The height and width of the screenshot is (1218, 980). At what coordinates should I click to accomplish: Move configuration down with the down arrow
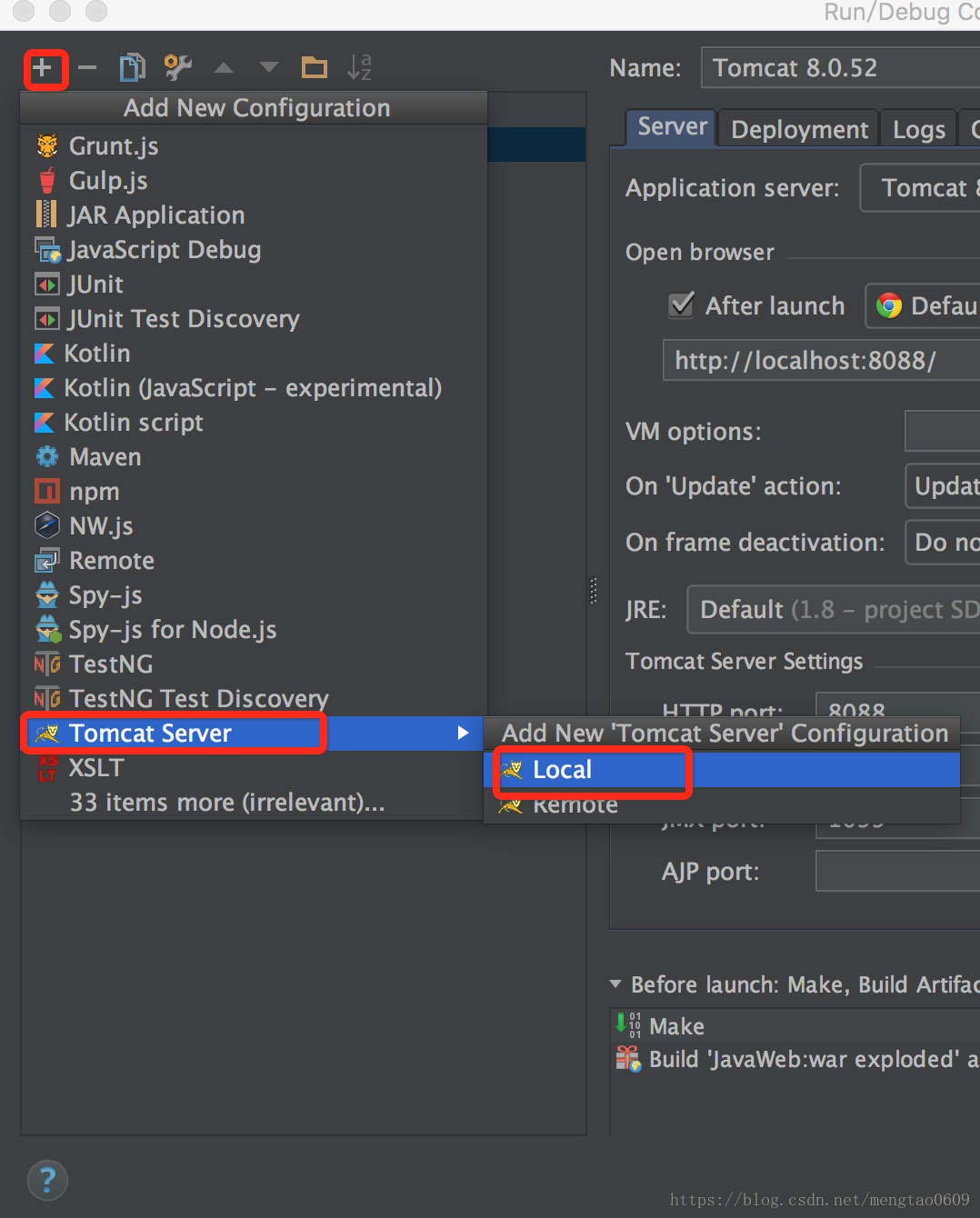coord(269,67)
